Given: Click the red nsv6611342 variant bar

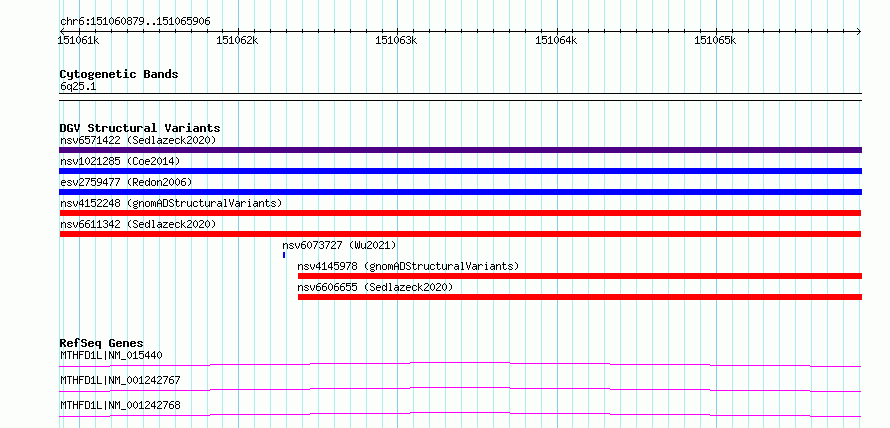Looking at the screenshot, I should [x=460, y=234].
